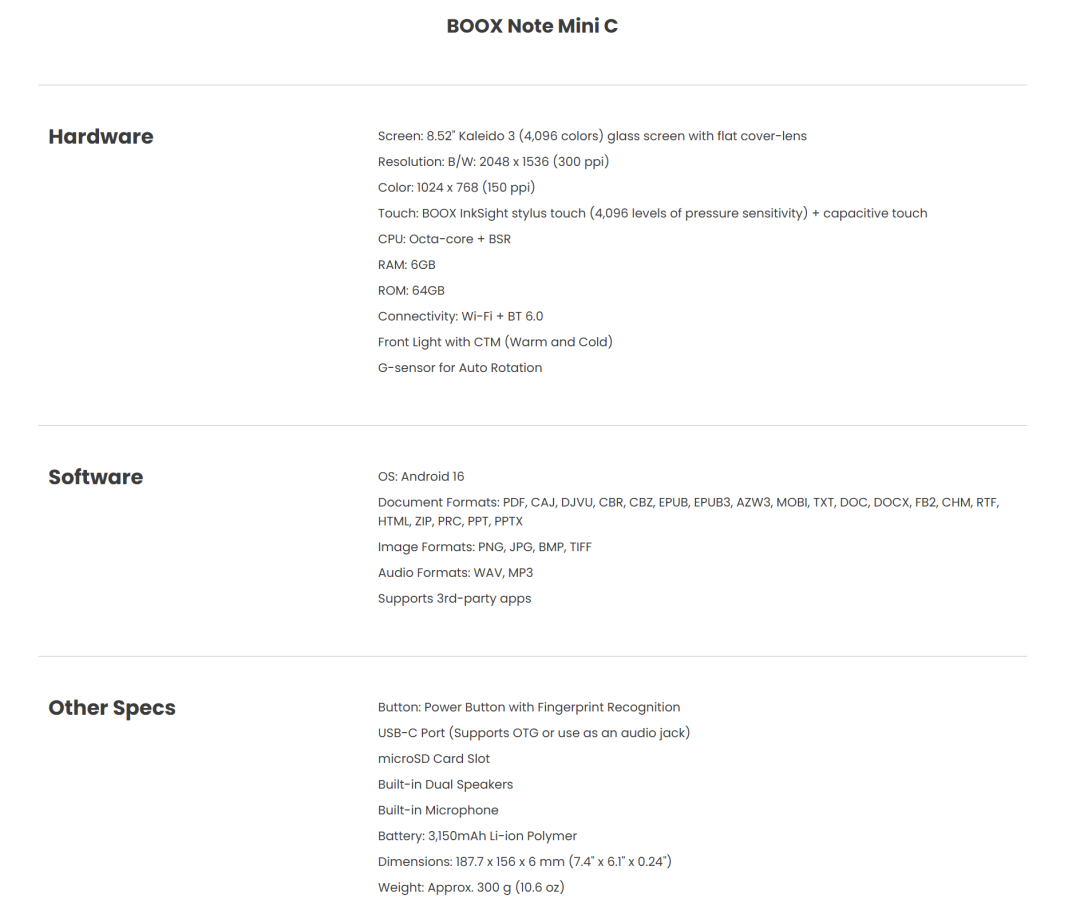Click the Supports 3rd-party apps line
The height and width of the screenshot is (906, 1080).
pos(454,599)
